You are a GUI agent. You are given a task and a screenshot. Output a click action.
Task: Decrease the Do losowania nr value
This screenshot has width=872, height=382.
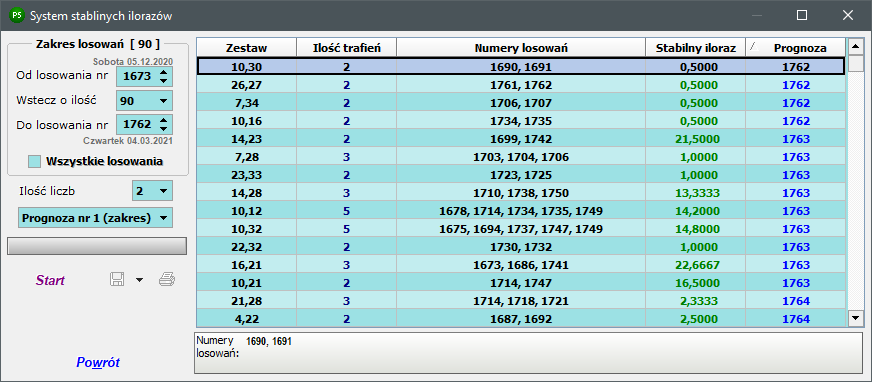[x=163, y=129]
